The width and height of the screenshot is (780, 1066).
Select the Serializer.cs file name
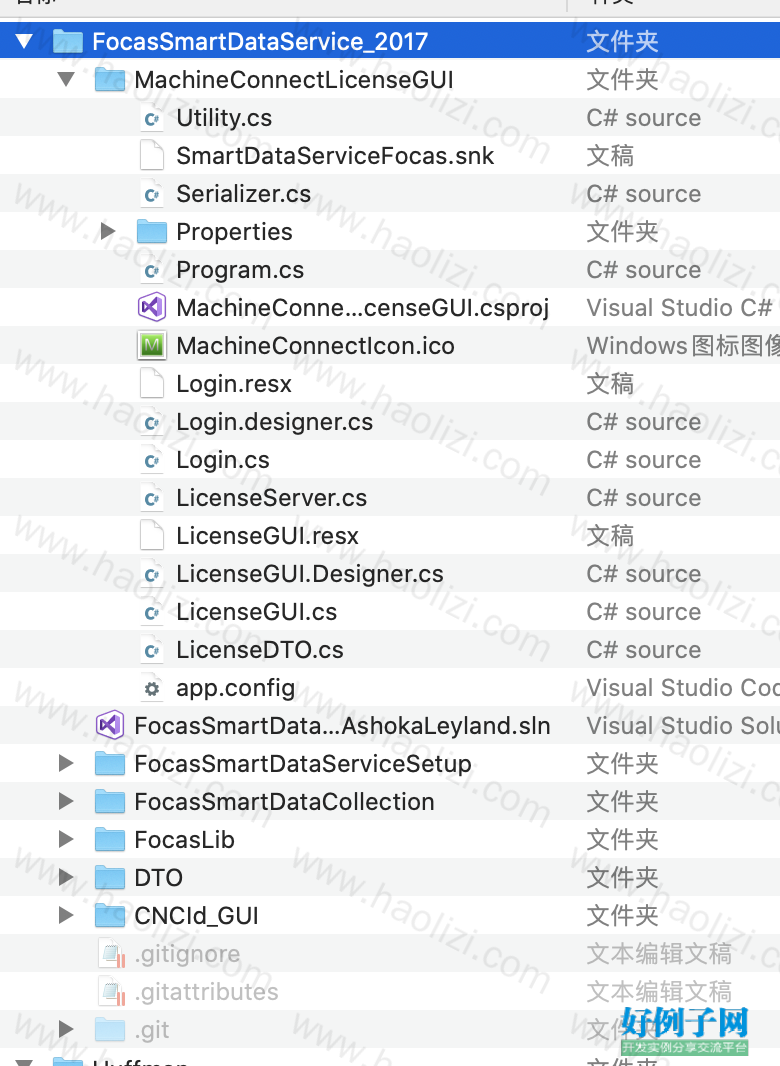pos(243,194)
